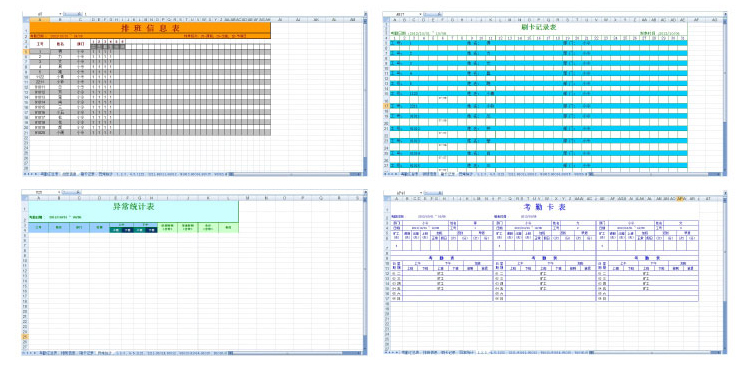This screenshot has width=750, height=391.
Task: Open the Name Box dropdown above 排班信息表
Action: click(x=60, y=14)
